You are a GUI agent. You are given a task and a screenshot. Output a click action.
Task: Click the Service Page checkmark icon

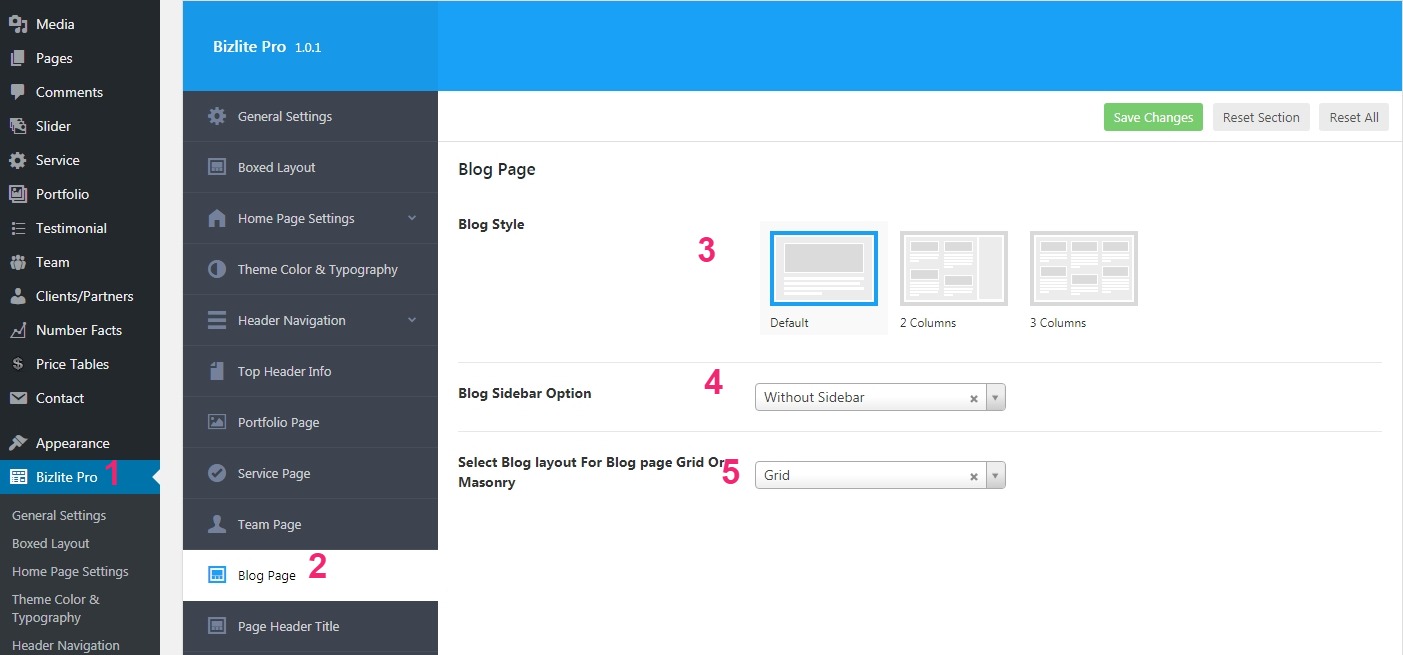pyautogui.click(x=217, y=473)
